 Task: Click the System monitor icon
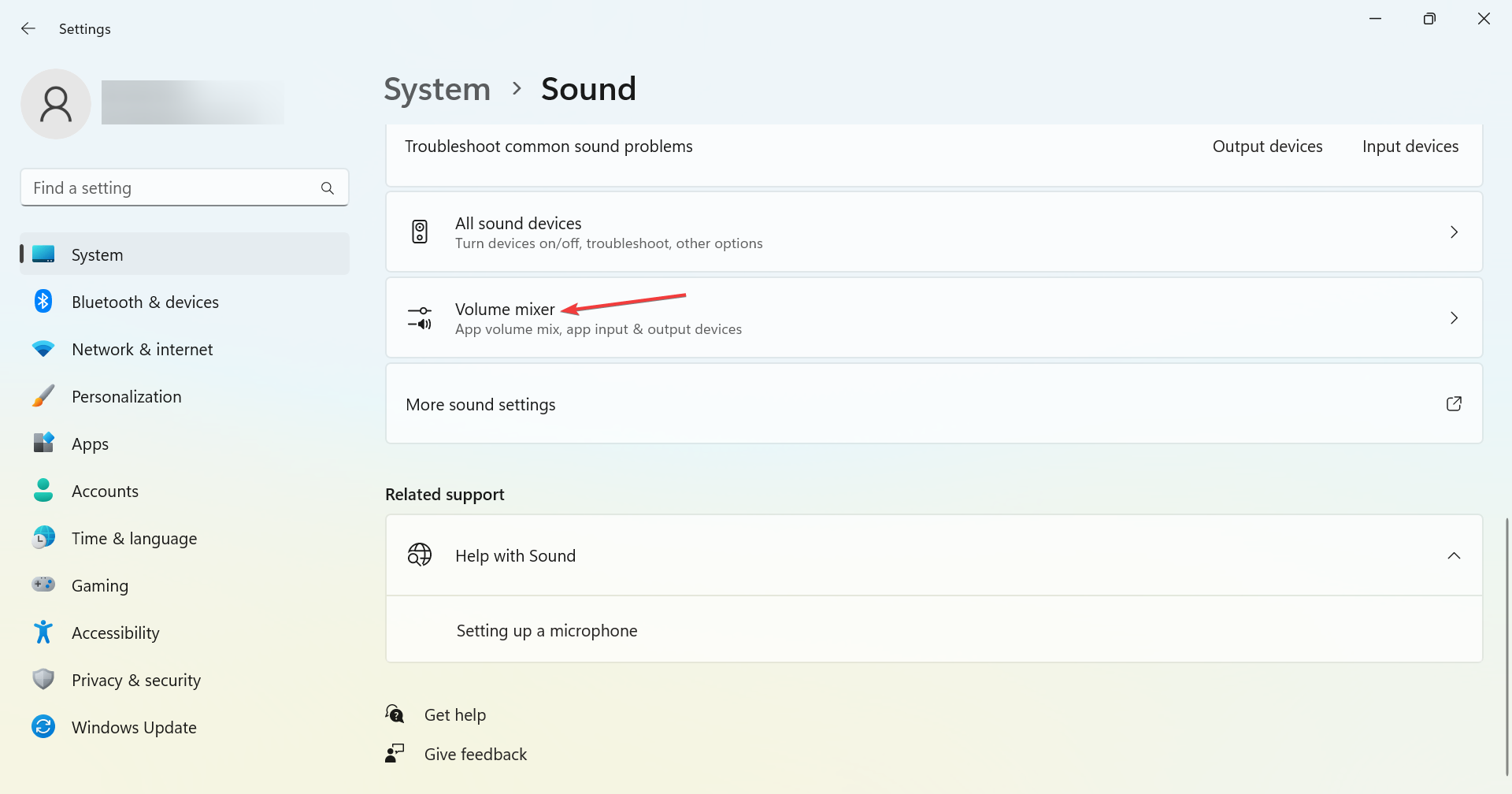[43, 254]
